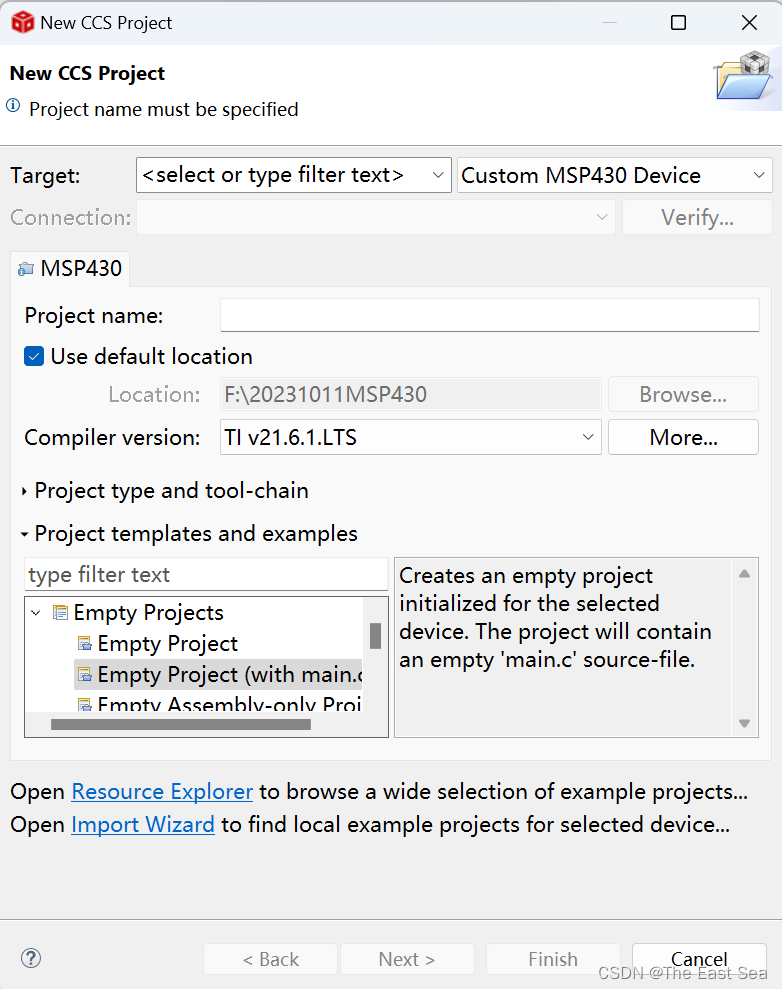Screen dimensions: 782x989
Task: Expand Project type and tool-chain section
Action: (x=25, y=491)
